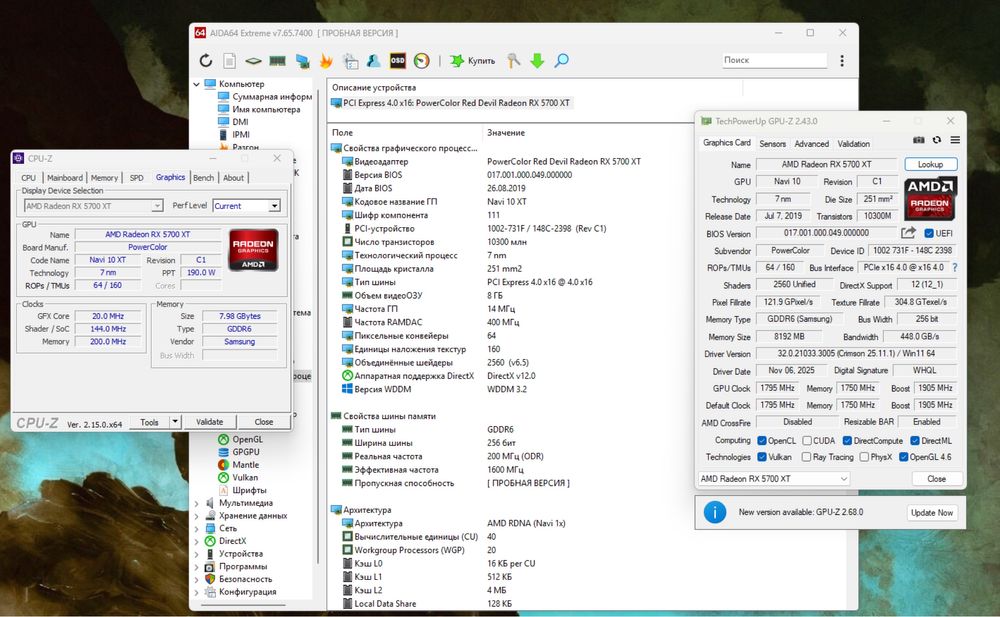Open the SPD tab in CPU-Z

click(x=136, y=178)
